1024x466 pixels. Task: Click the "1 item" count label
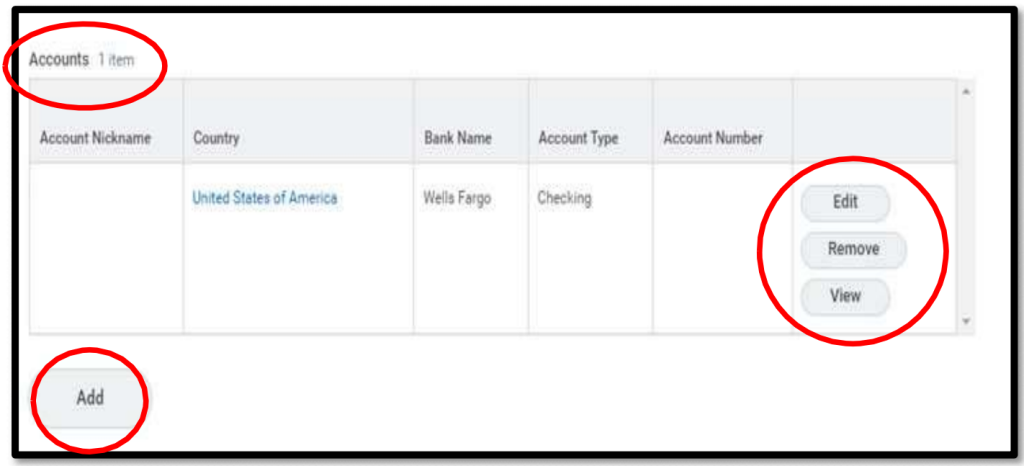click(x=115, y=61)
